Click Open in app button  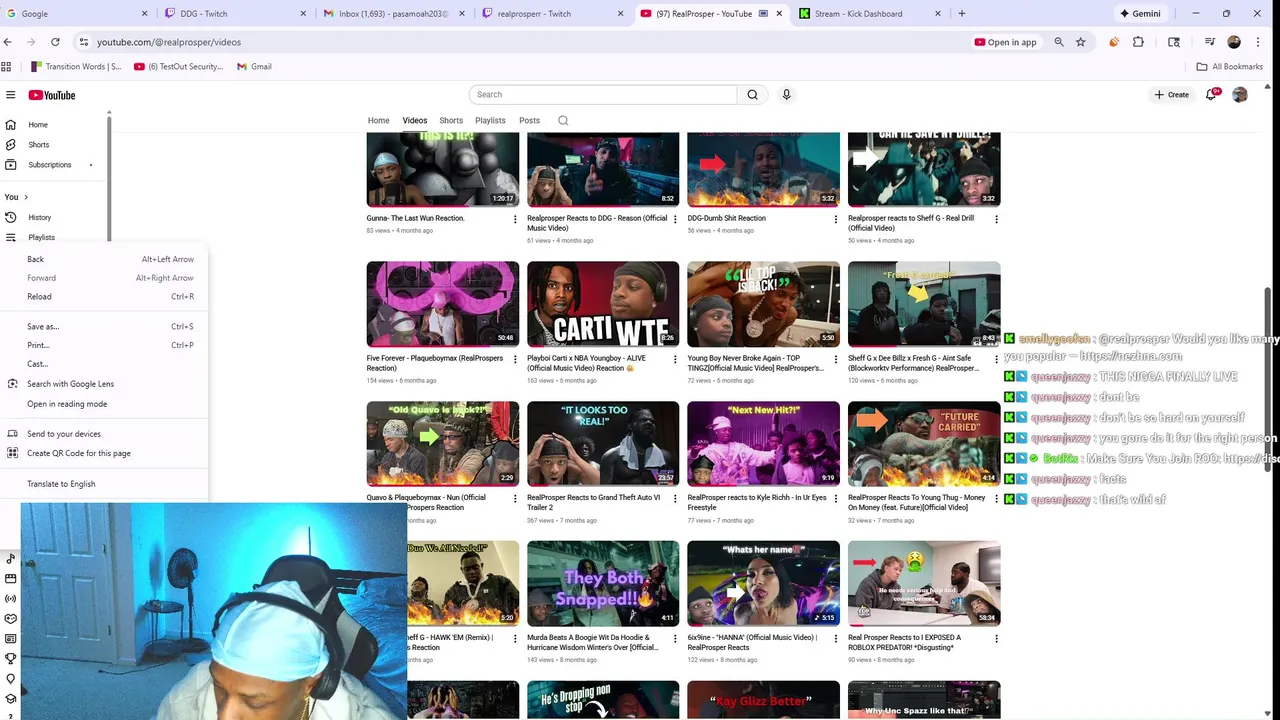point(1005,42)
